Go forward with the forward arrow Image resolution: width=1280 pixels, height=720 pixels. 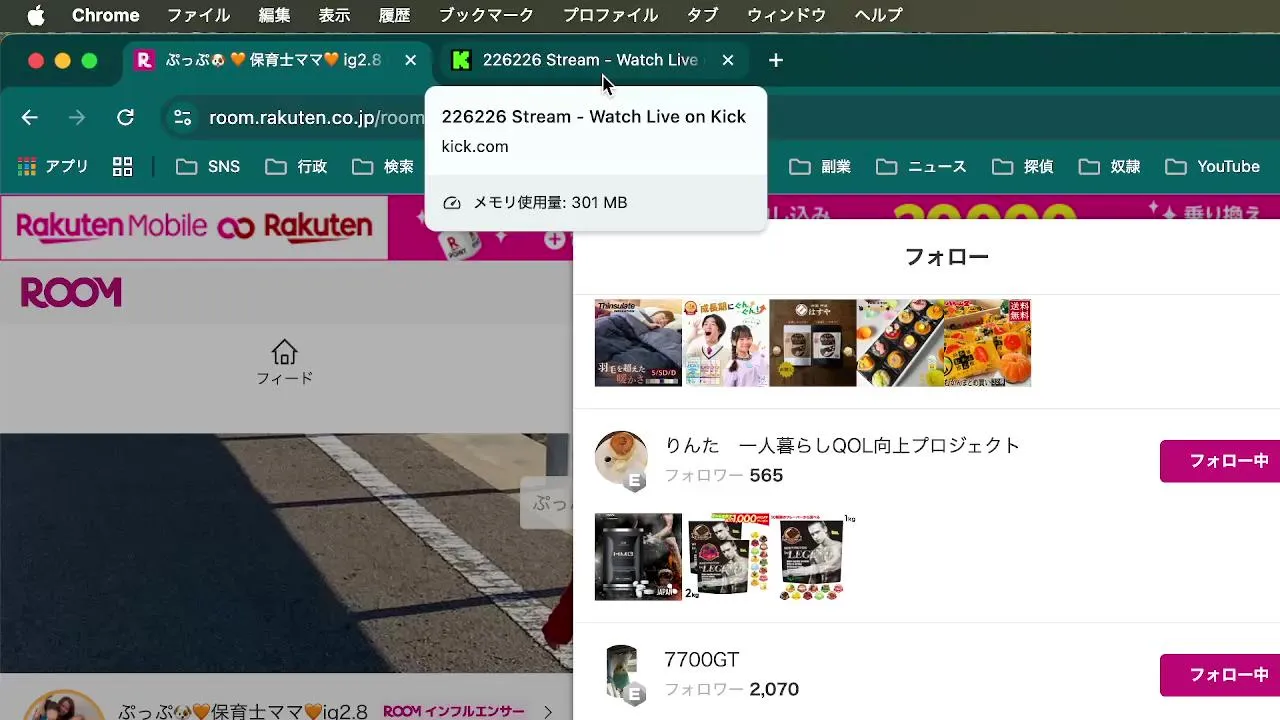77,118
